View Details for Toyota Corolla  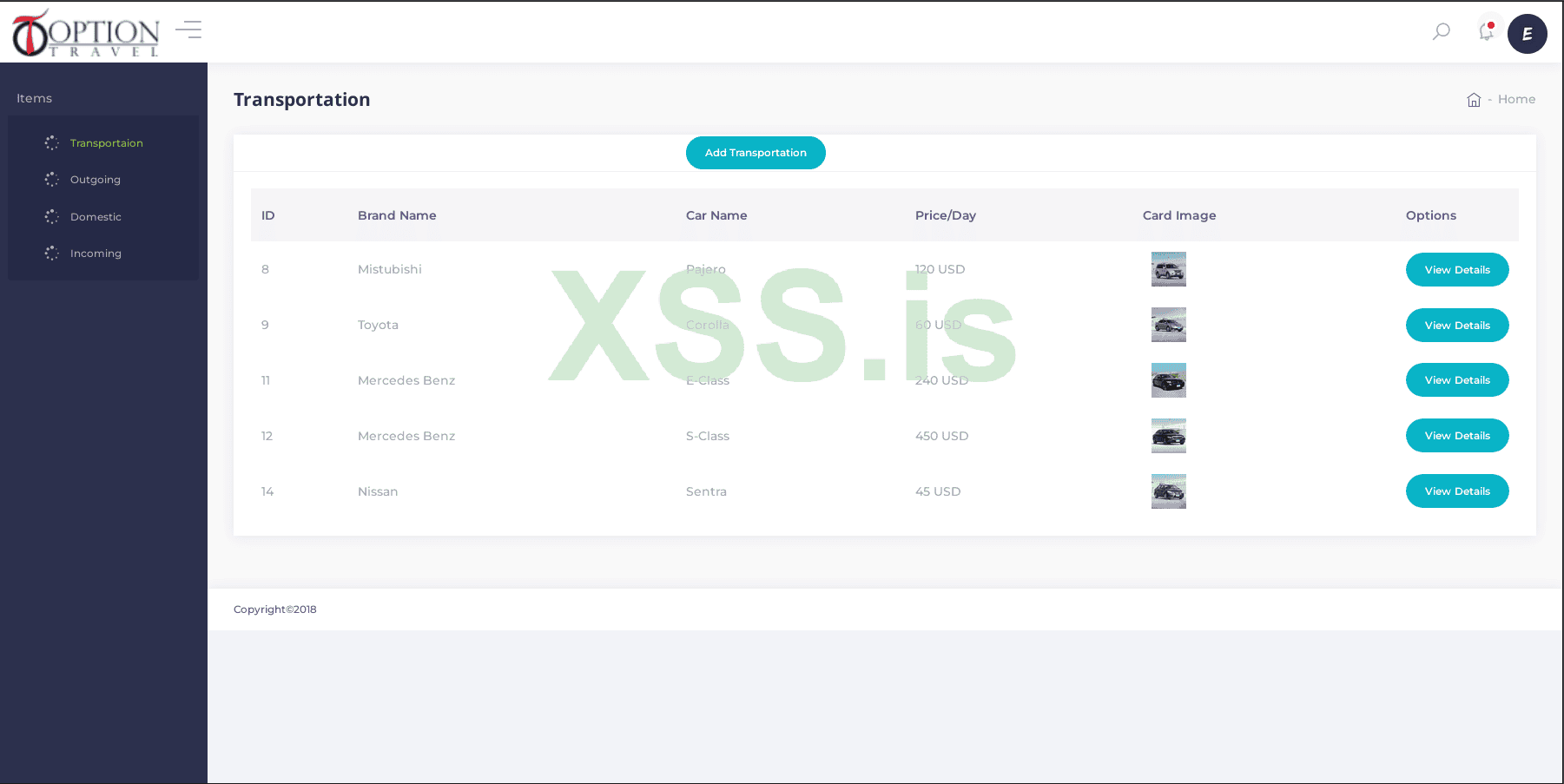tap(1457, 326)
